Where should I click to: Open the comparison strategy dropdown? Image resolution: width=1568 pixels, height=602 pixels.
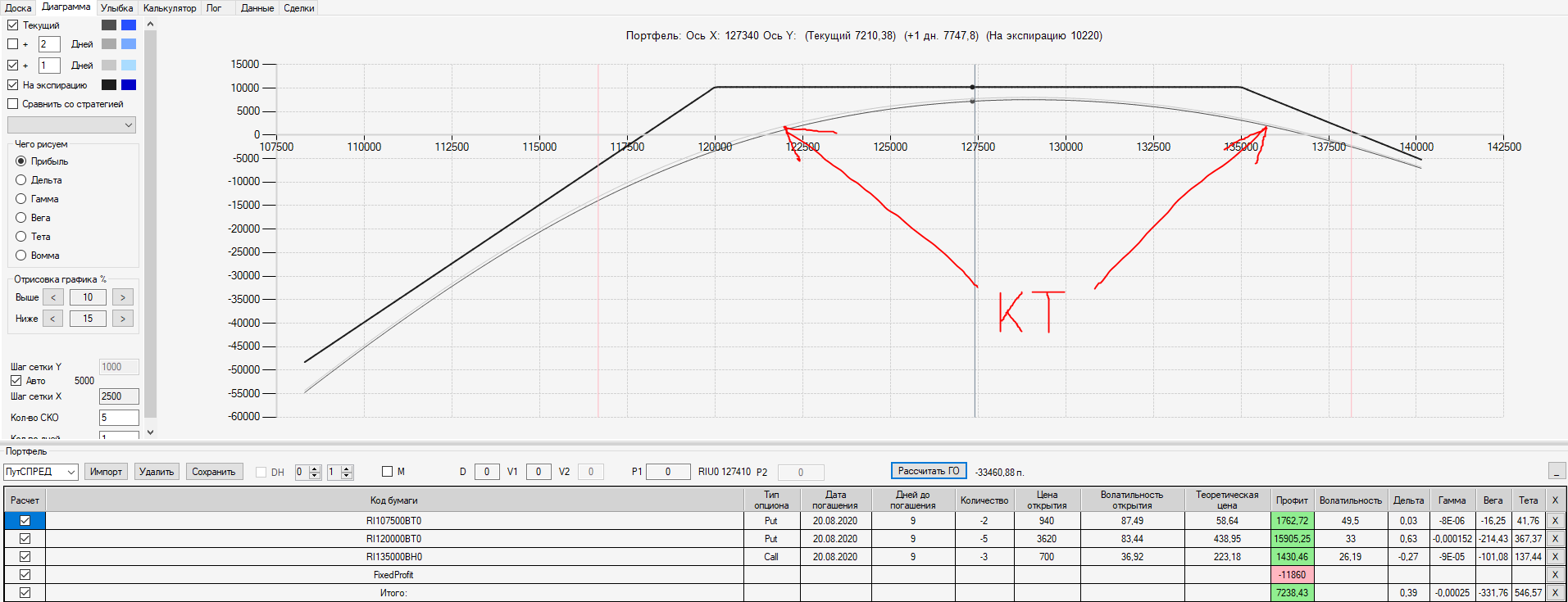tap(71, 125)
